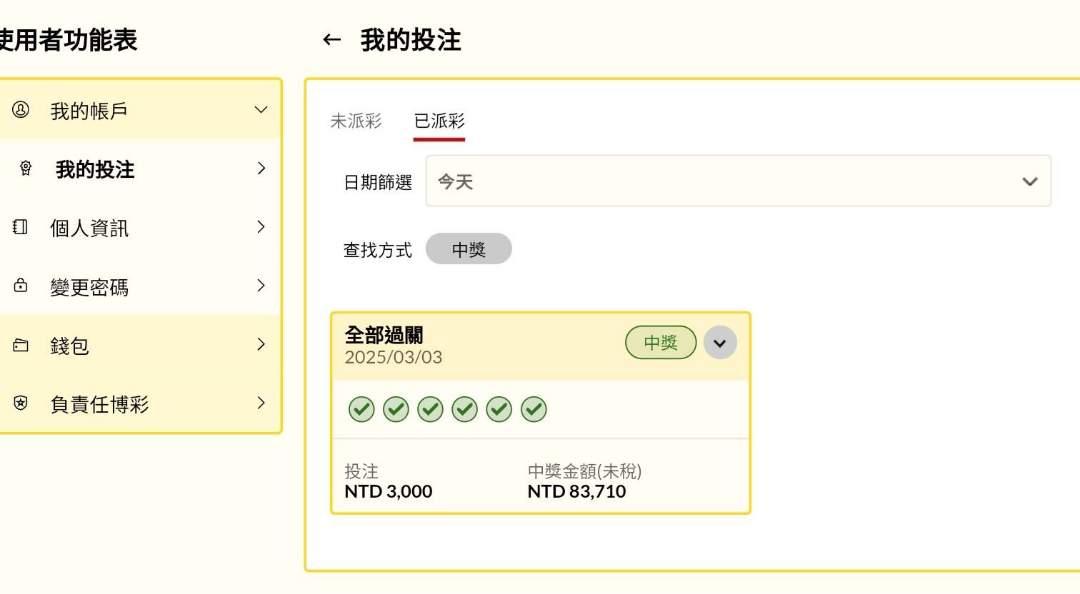This screenshot has height=594, width=1080.
Task: Go to 變更密碼 in the sidebar
Action: [x=90, y=287]
